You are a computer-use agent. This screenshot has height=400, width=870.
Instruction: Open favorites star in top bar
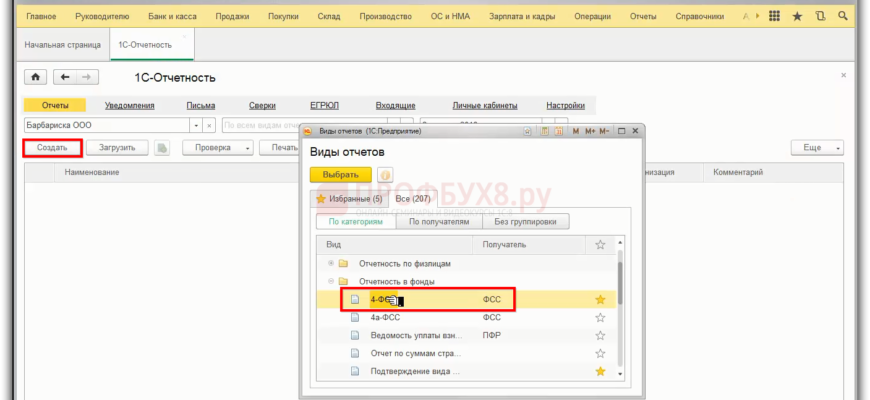click(x=797, y=17)
